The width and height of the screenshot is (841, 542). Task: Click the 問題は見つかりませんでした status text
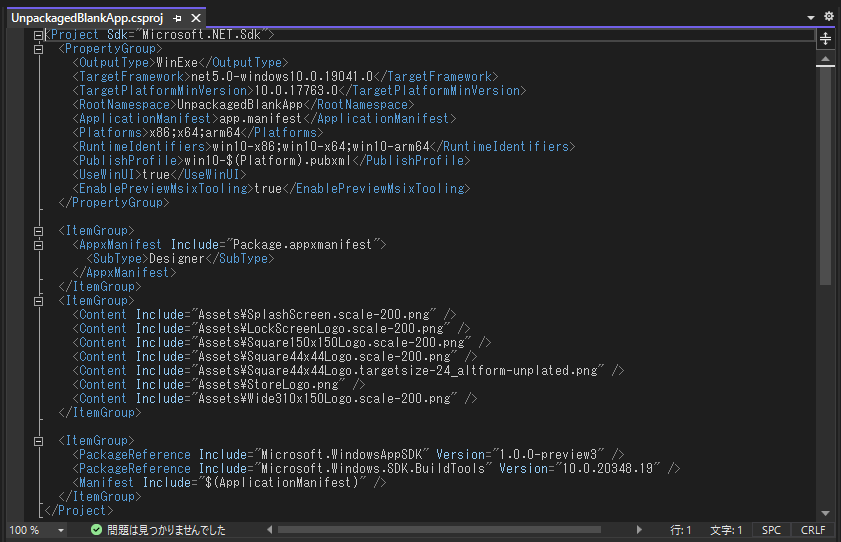[x=167, y=530]
